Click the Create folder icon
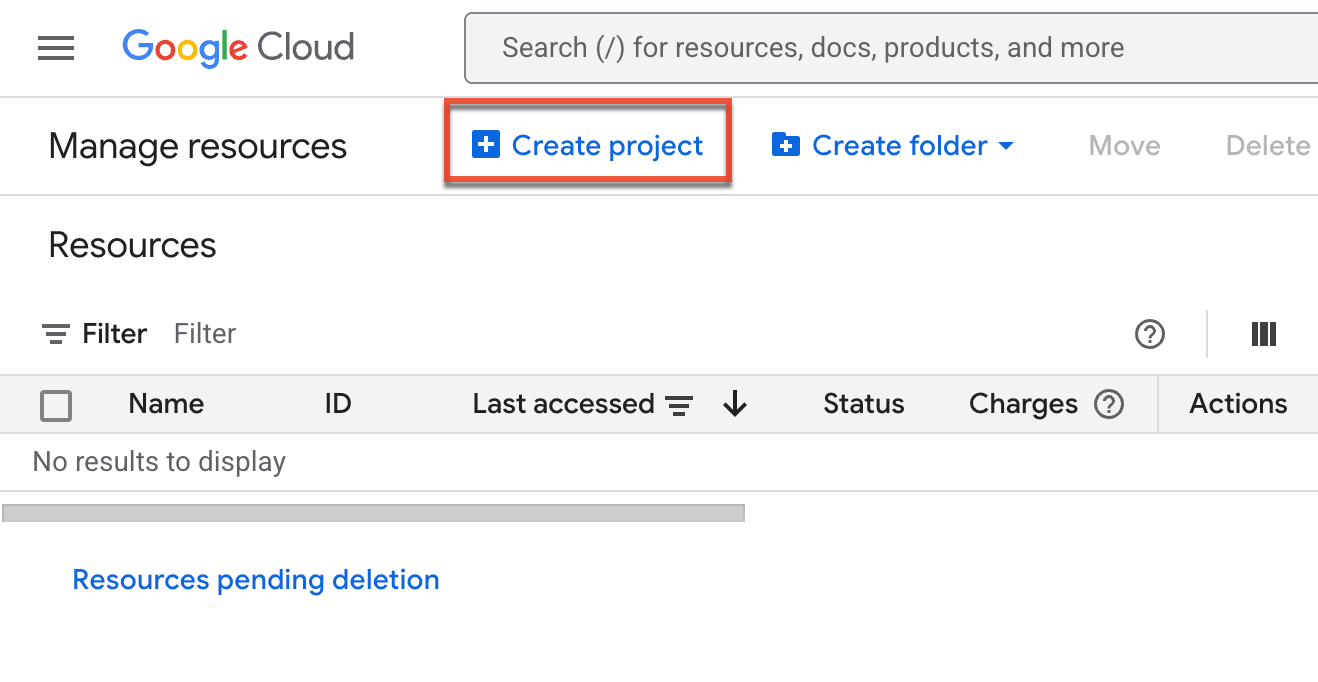1318x682 pixels. pos(785,146)
